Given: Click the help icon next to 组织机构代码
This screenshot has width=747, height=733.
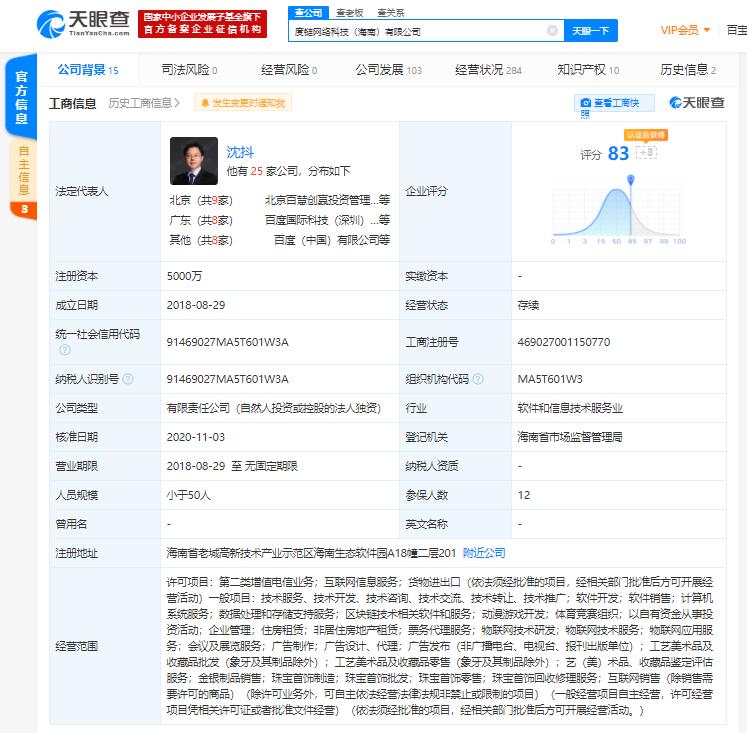Looking at the screenshot, I should click(x=478, y=379).
